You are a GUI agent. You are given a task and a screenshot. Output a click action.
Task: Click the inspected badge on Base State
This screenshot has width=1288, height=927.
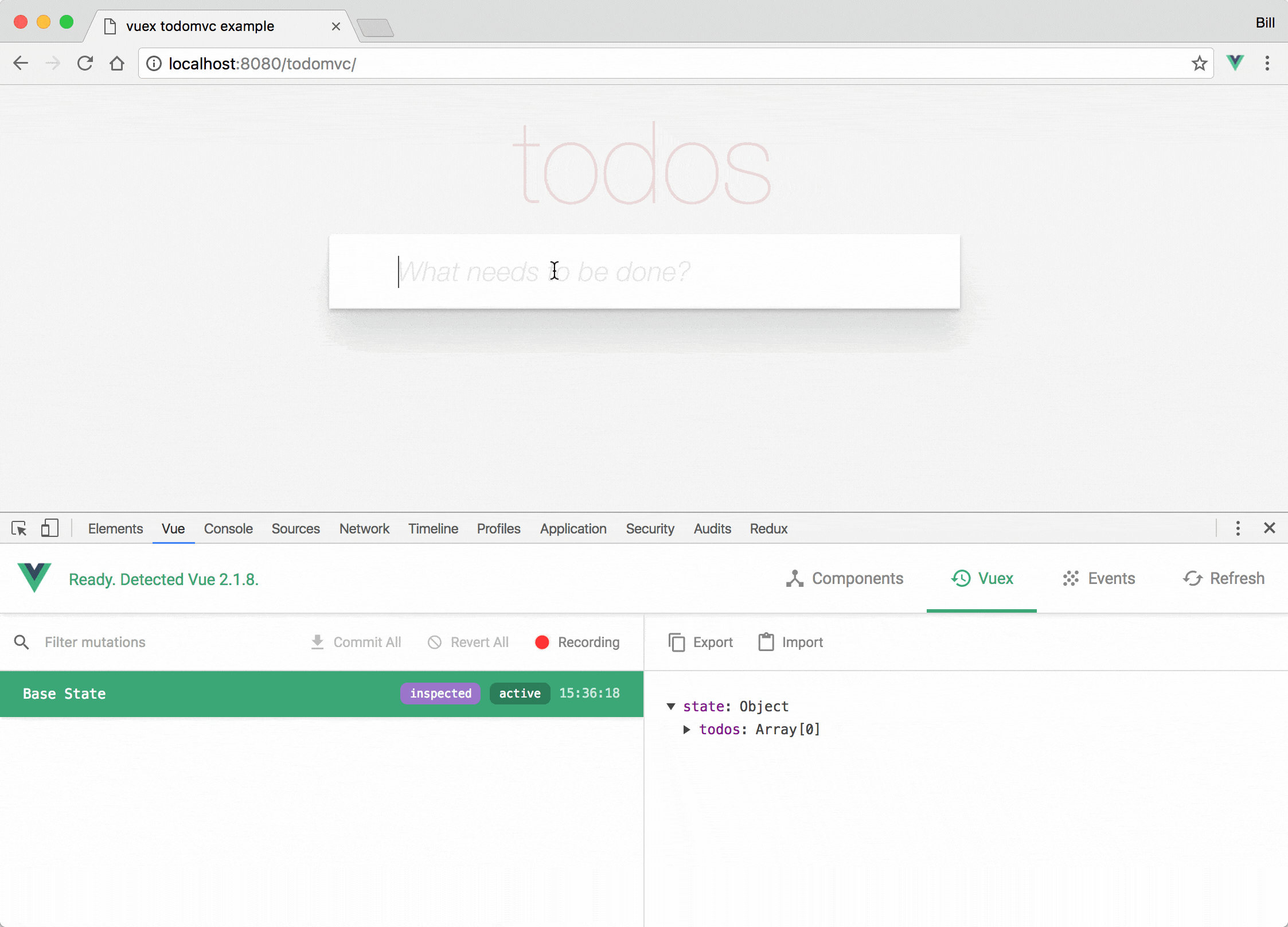[x=440, y=693]
